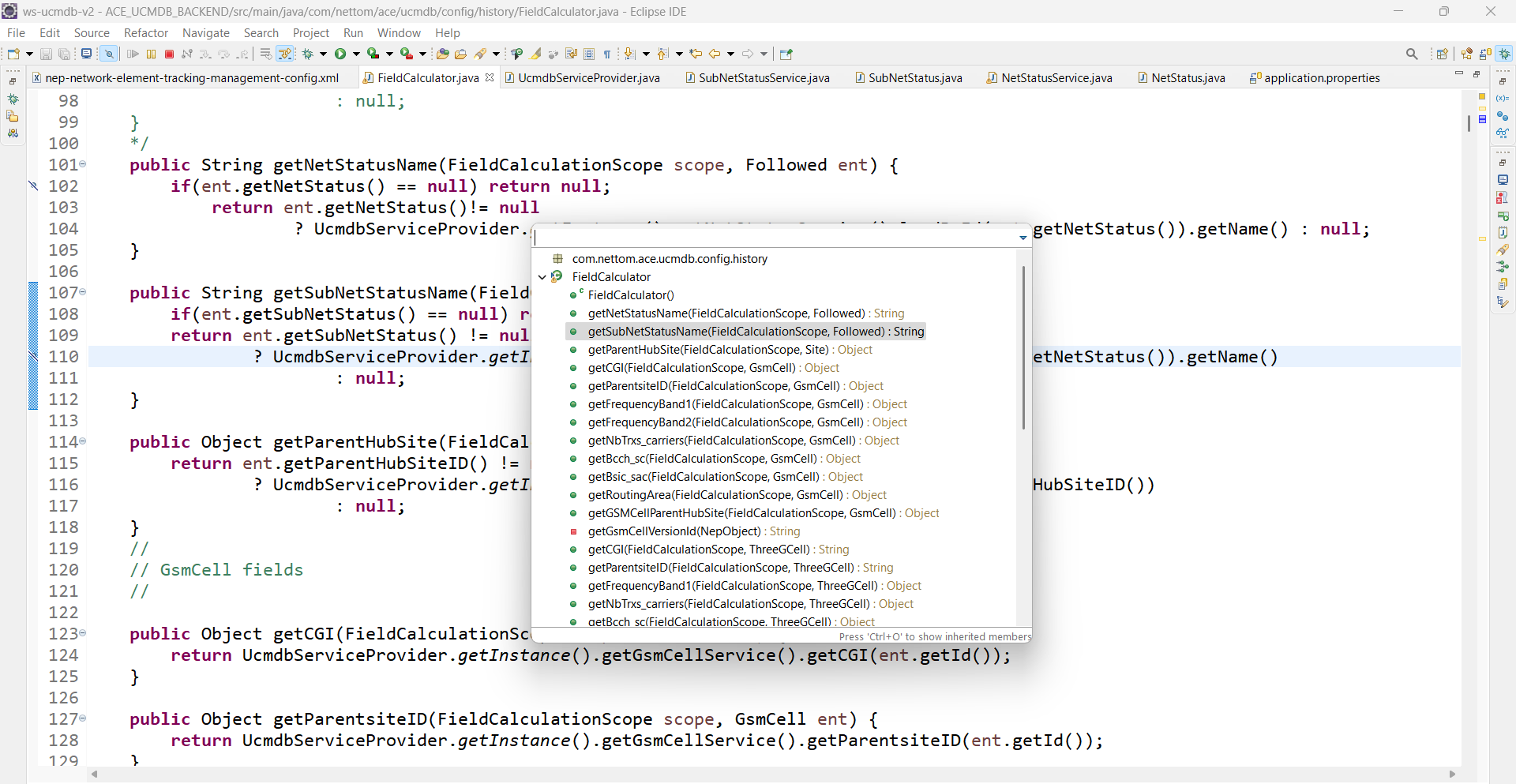Image resolution: width=1516 pixels, height=784 pixels.
Task: Open the Console view icon in sidebar
Action: coord(1503,180)
